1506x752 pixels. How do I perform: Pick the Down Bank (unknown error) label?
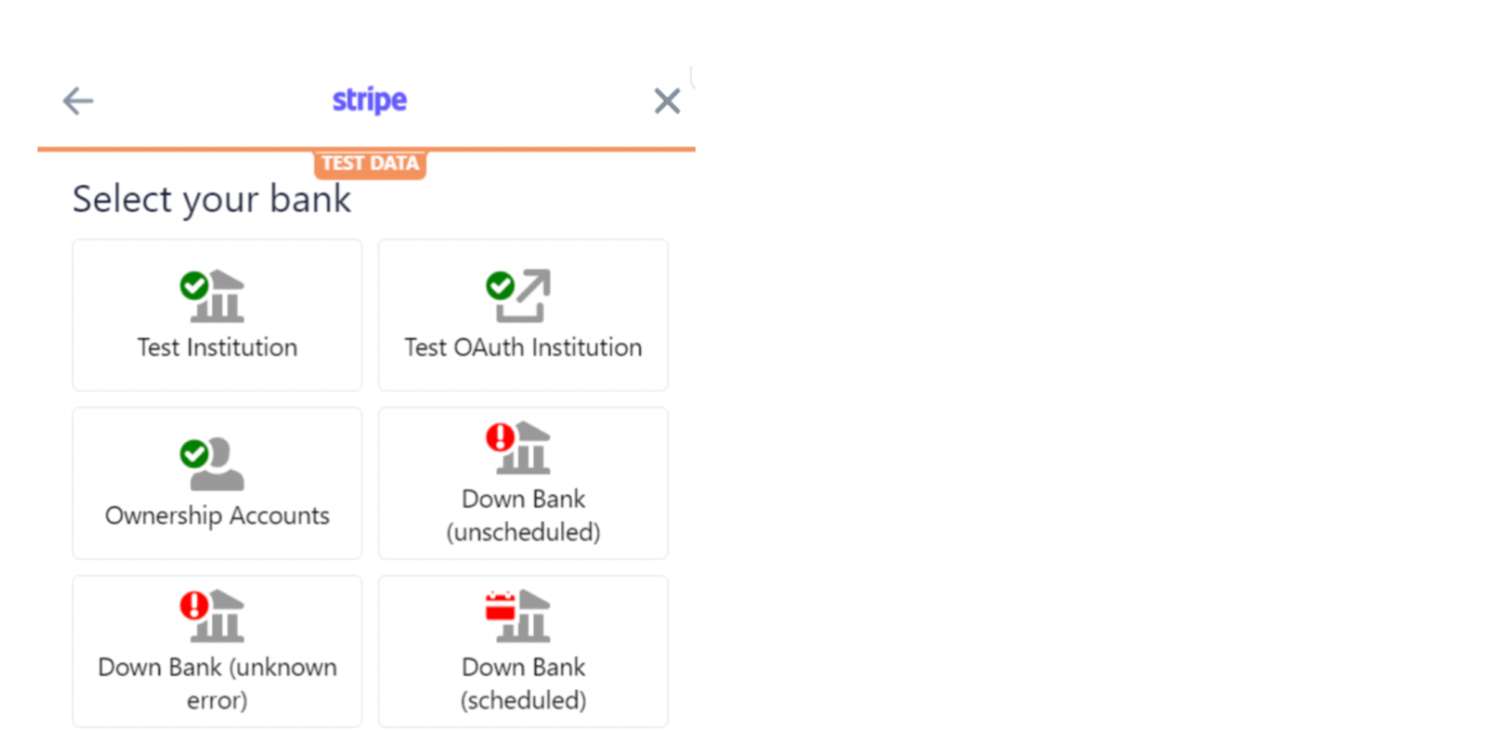point(217,683)
